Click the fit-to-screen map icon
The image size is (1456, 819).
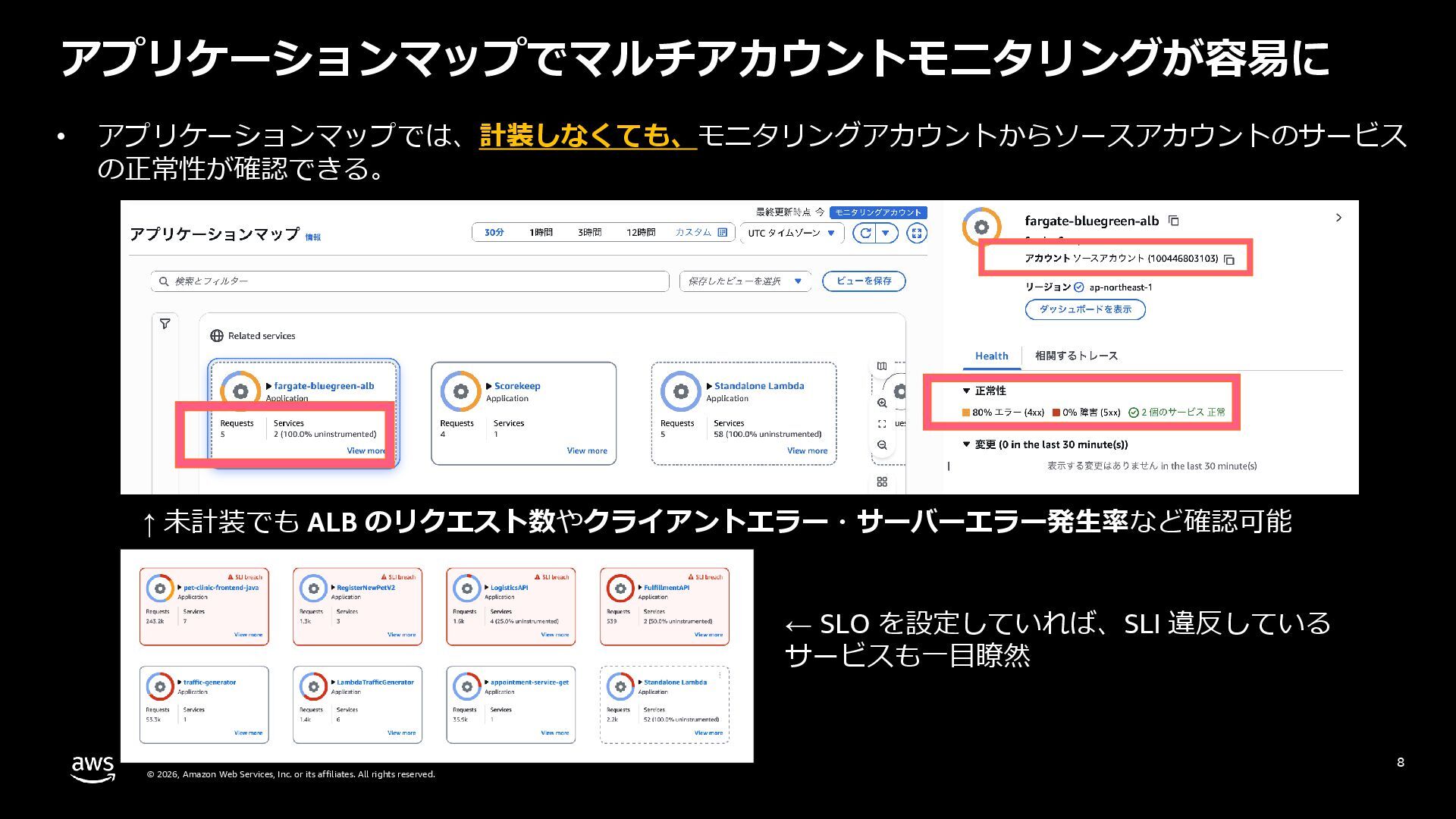tap(882, 424)
